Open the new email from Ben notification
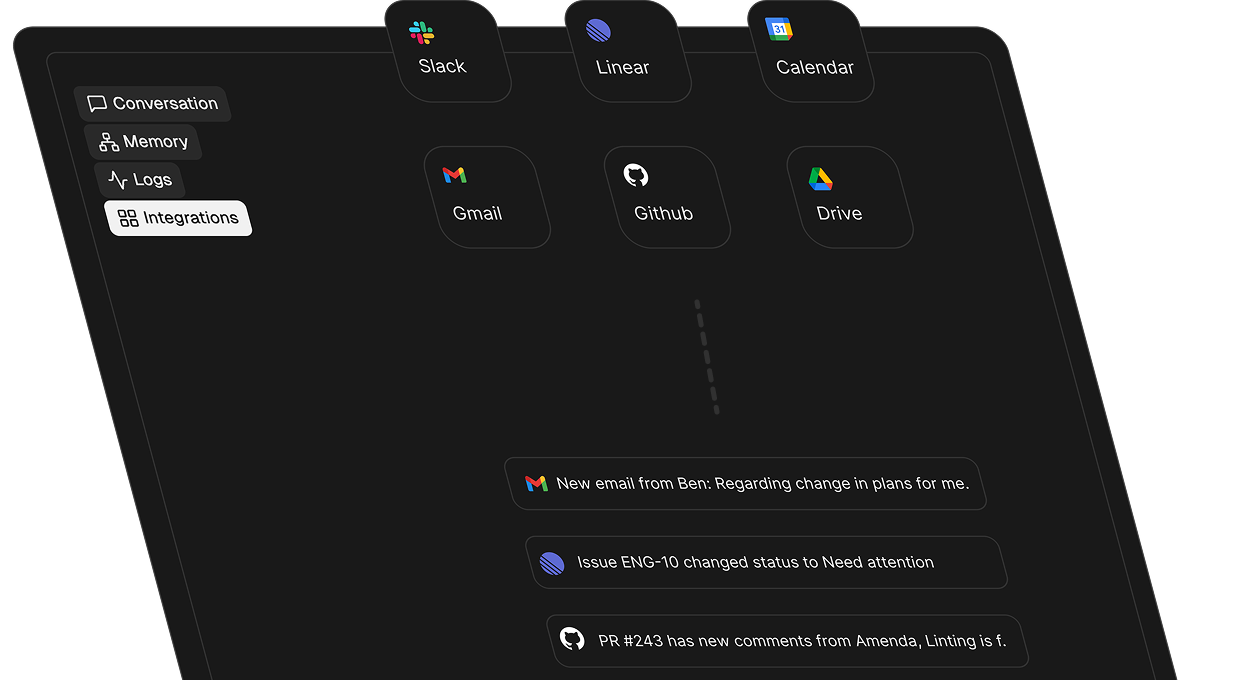This screenshot has height=680, width=1242. (x=746, y=484)
